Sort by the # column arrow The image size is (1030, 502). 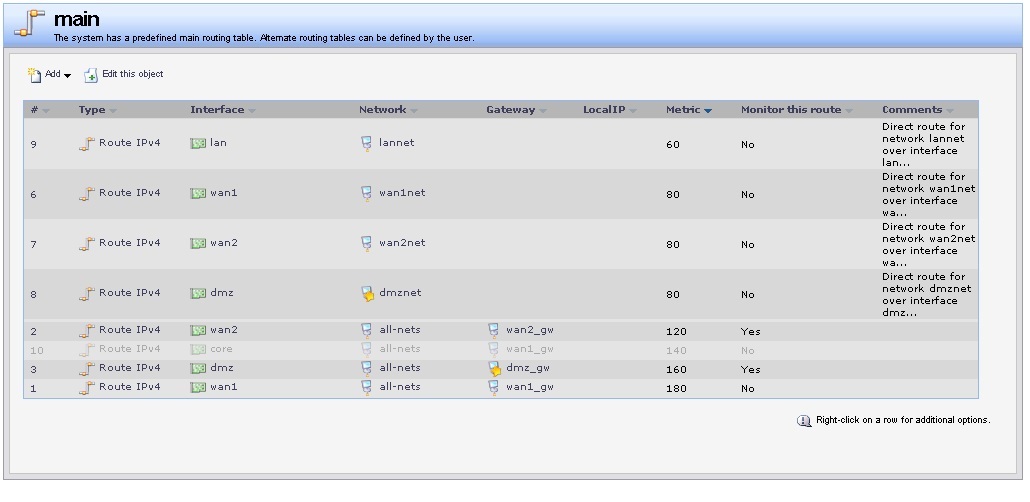pos(46,110)
